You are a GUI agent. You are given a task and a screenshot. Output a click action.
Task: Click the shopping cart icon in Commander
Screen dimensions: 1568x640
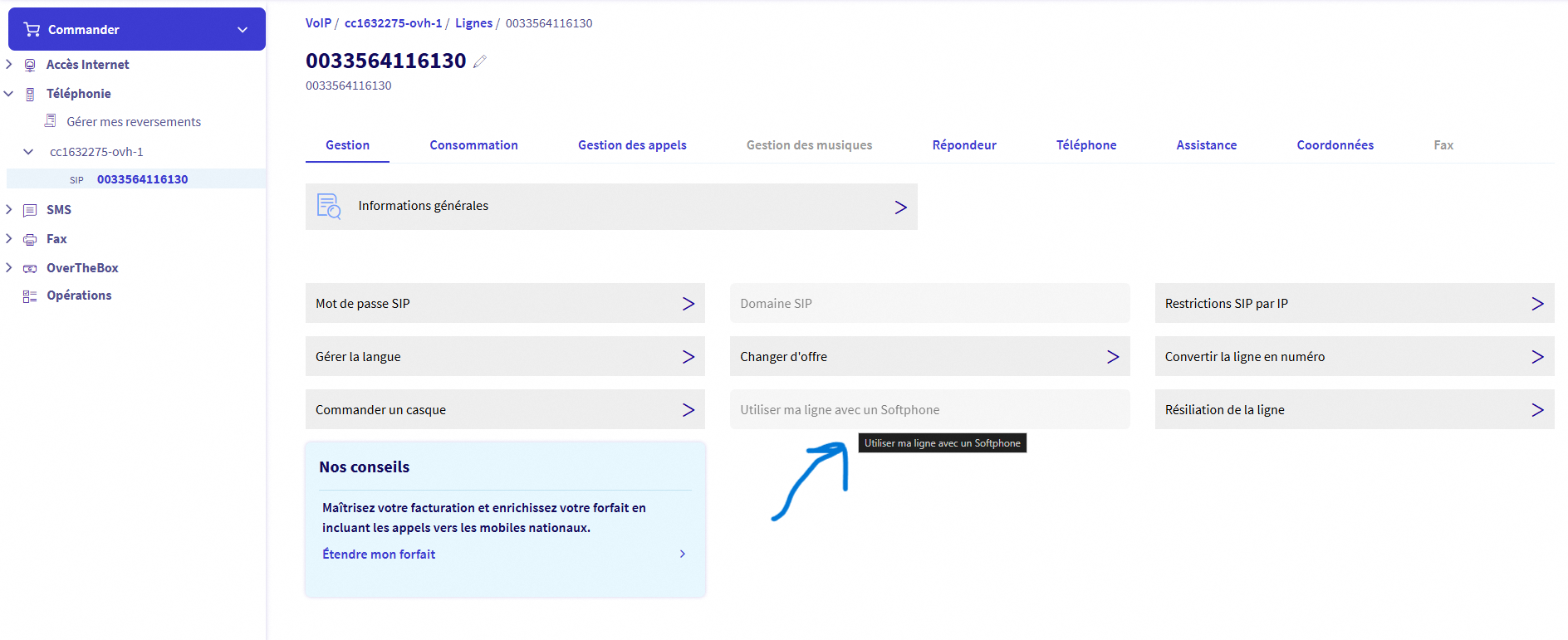32,30
